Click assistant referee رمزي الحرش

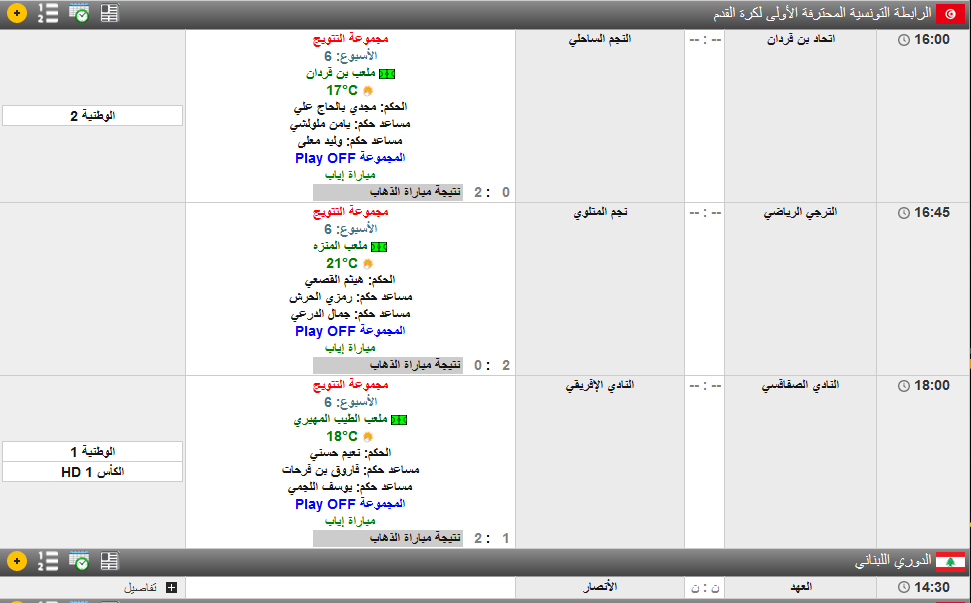click(321, 297)
